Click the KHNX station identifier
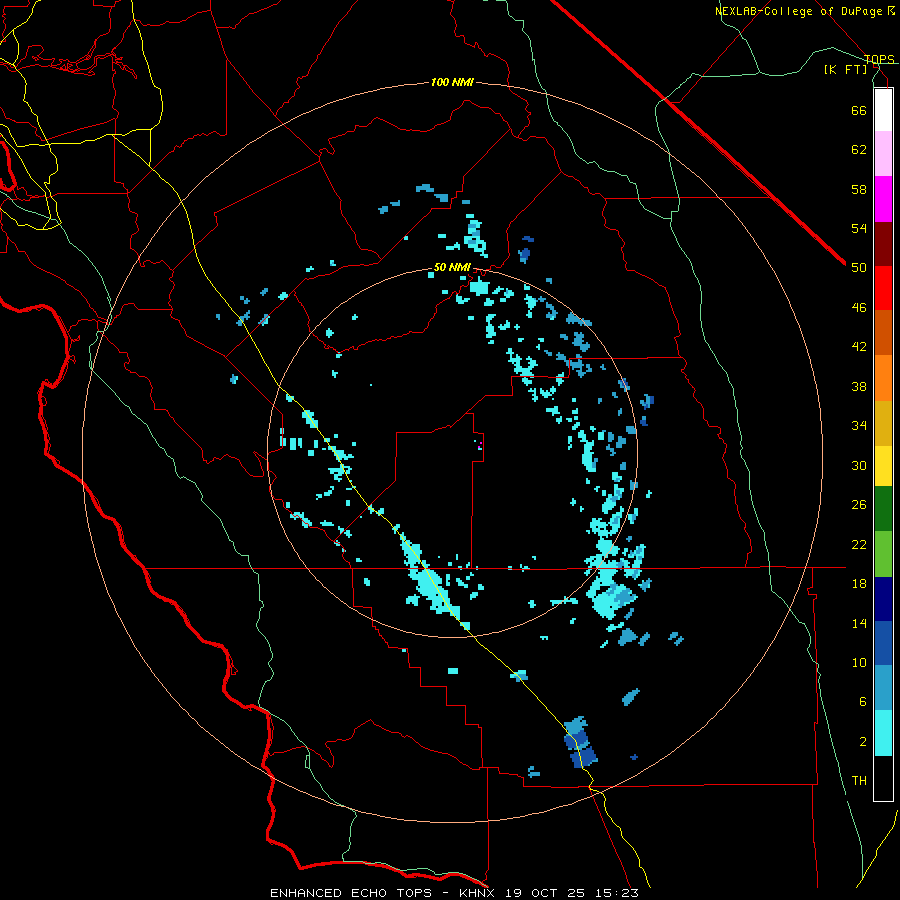 (477, 893)
